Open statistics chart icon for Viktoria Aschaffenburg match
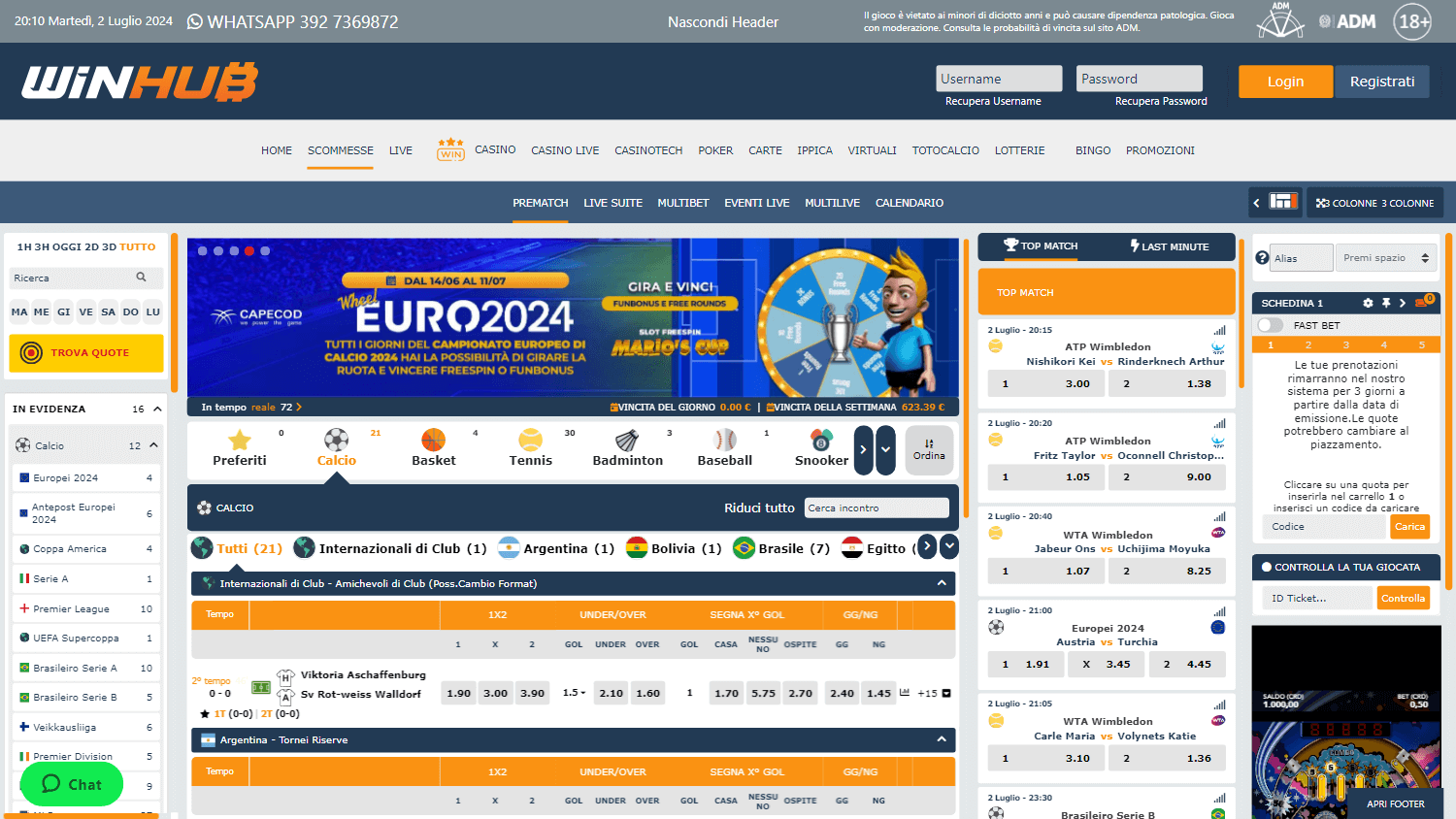The width and height of the screenshot is (1456, 819). (905, 693)
